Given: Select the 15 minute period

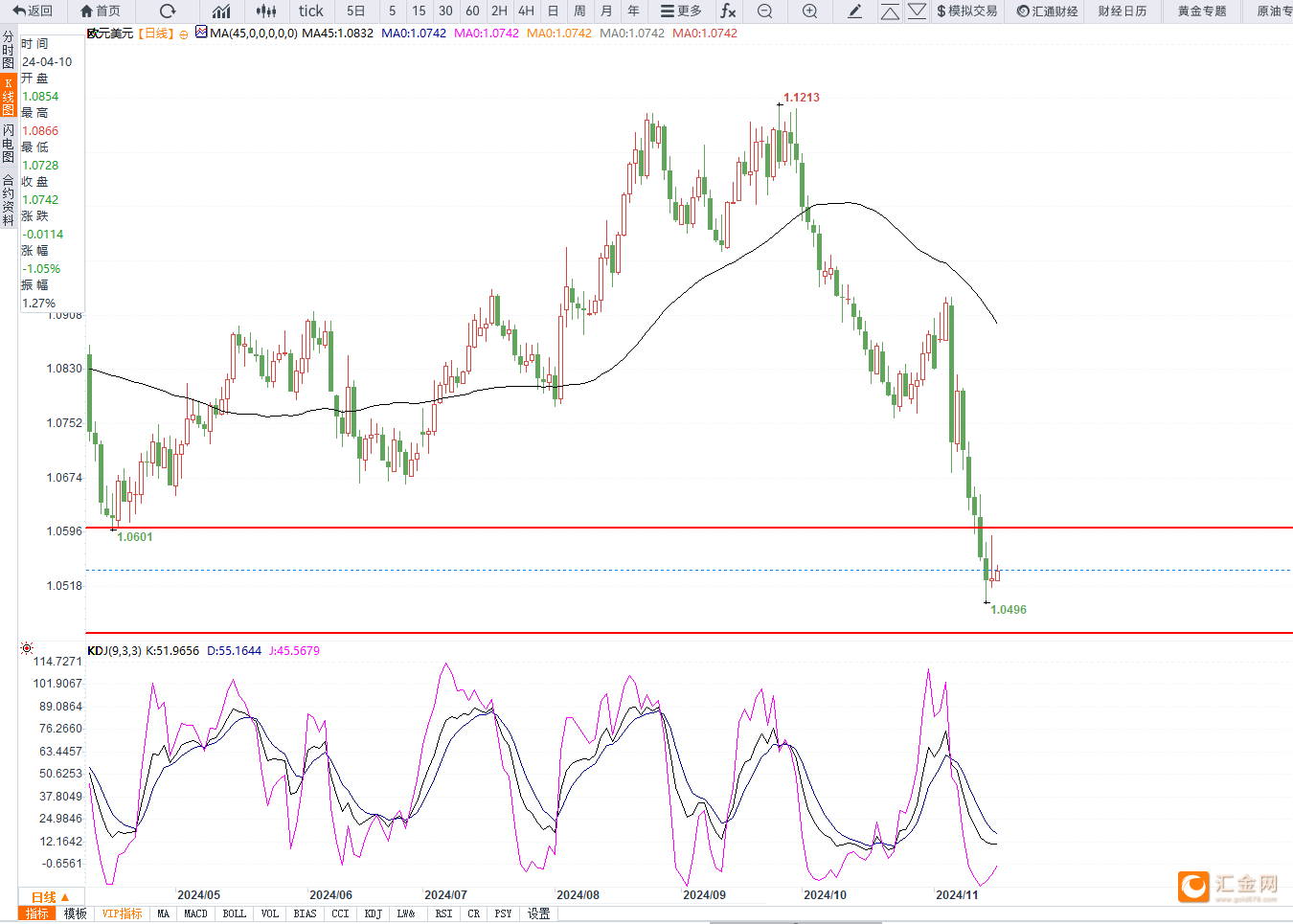Looking at the screenshot, I should click(x=419, y=11).
